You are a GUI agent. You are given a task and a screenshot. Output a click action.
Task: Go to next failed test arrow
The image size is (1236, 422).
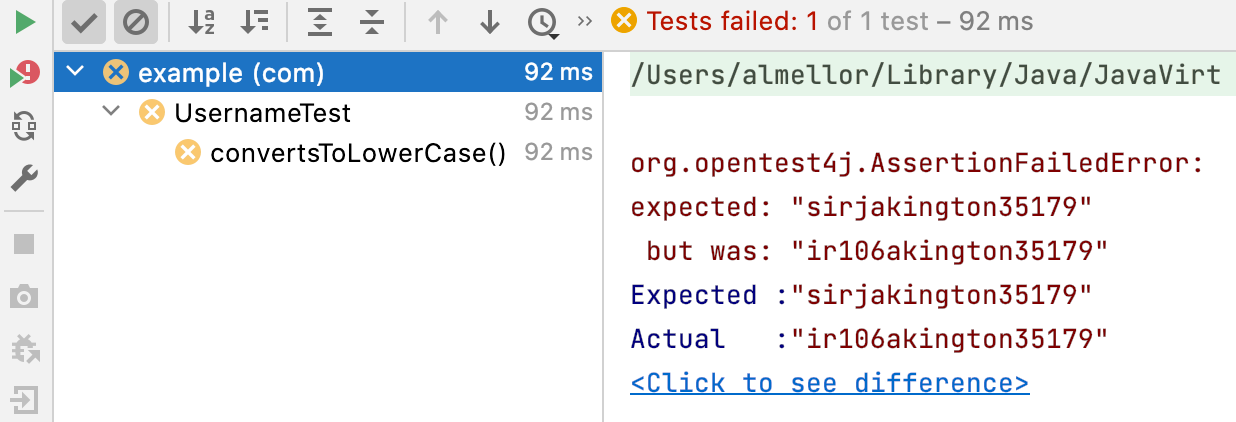pos(489,22)
